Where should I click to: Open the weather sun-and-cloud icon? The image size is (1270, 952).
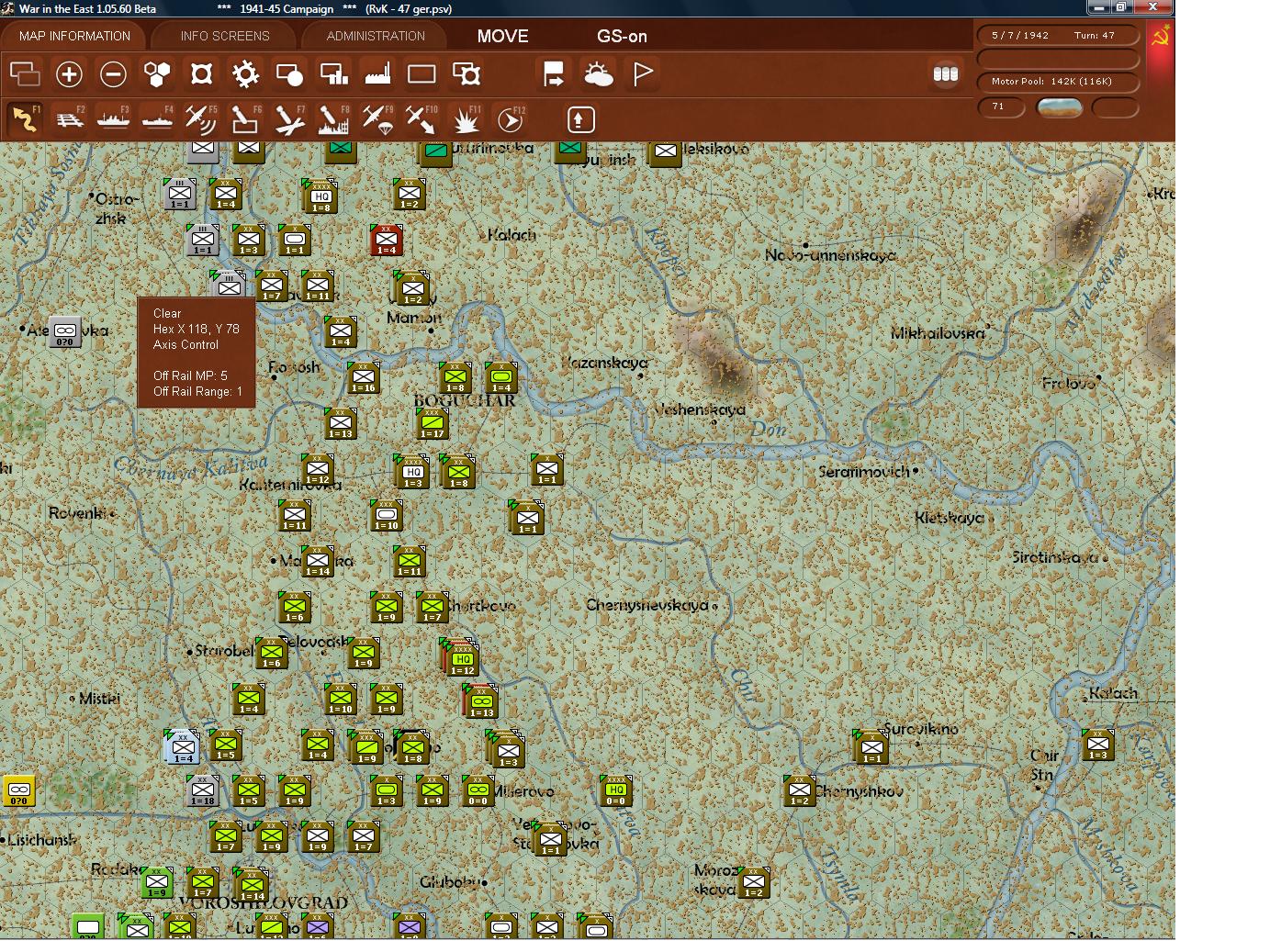598,73
